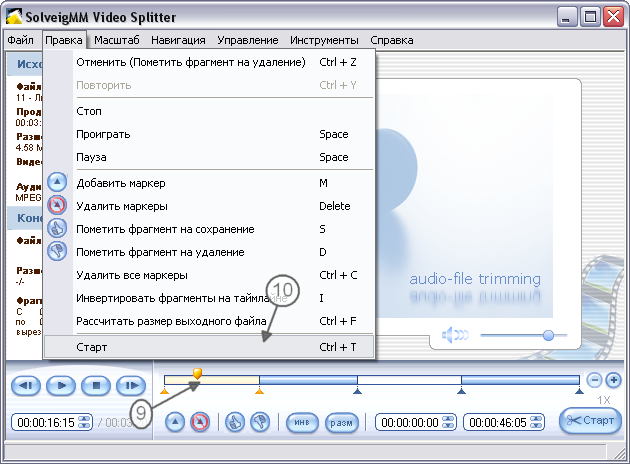Click stepper of 00:00:16:15 field
Screen dimensions: 630x464
84,422
